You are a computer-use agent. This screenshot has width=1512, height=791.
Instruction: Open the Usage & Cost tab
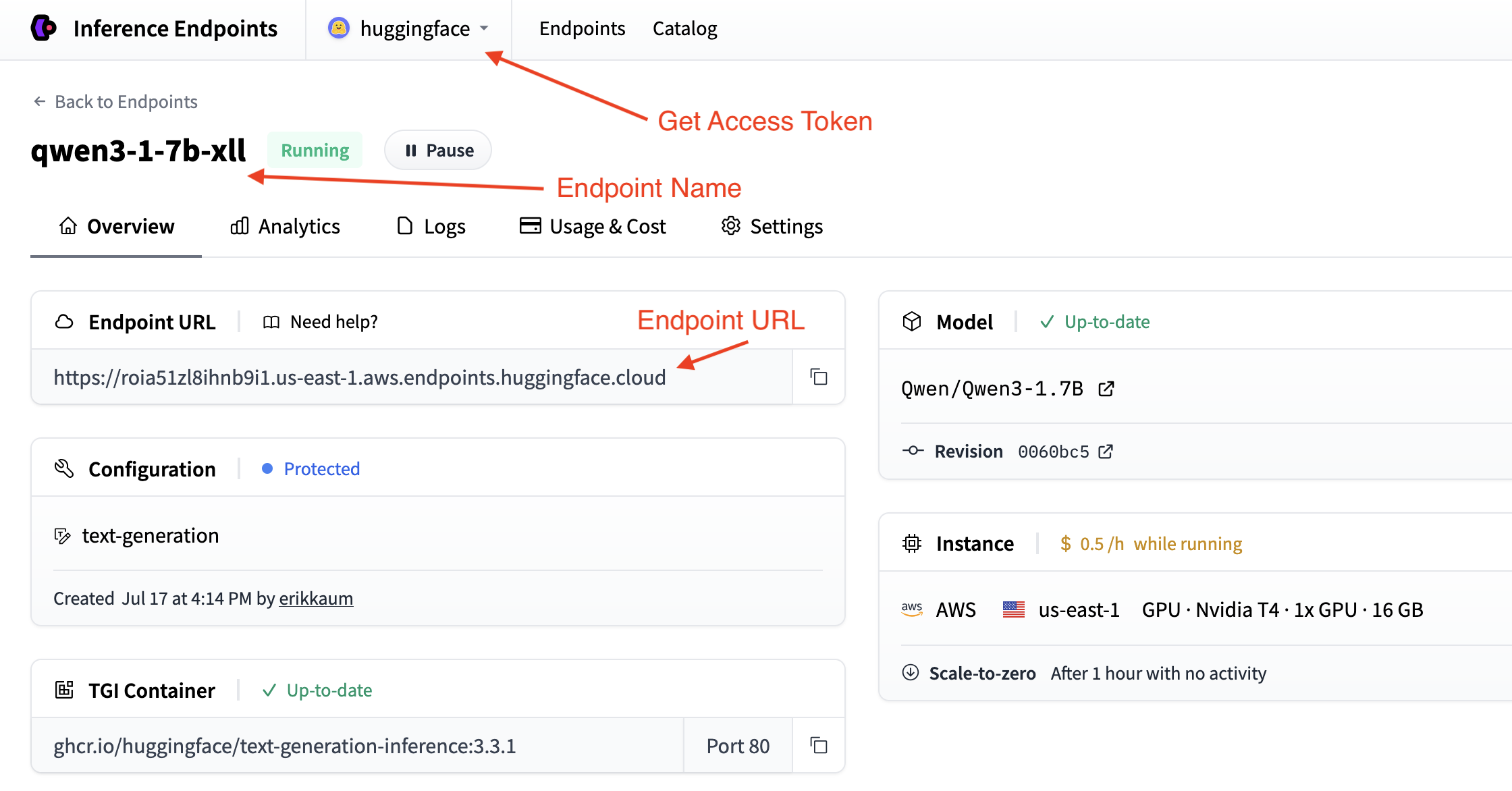pyautogui.click(x=593, y=226)
